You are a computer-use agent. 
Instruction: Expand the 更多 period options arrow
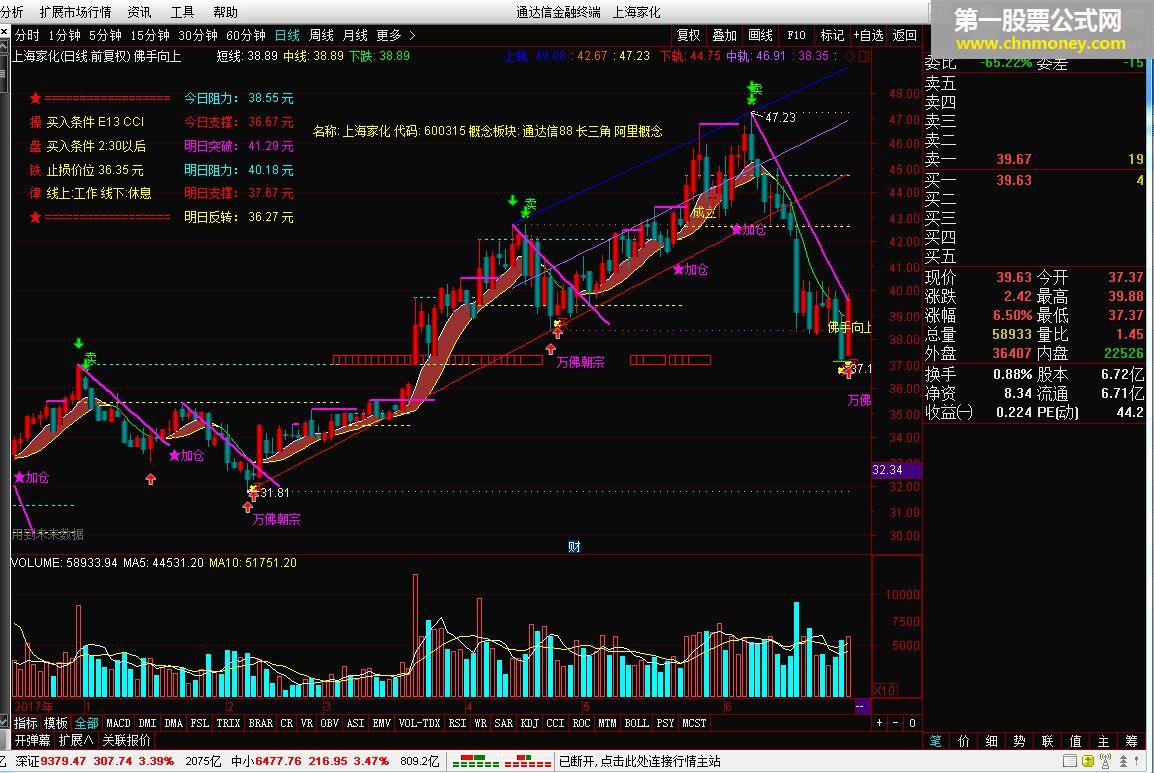pos(412,35)
